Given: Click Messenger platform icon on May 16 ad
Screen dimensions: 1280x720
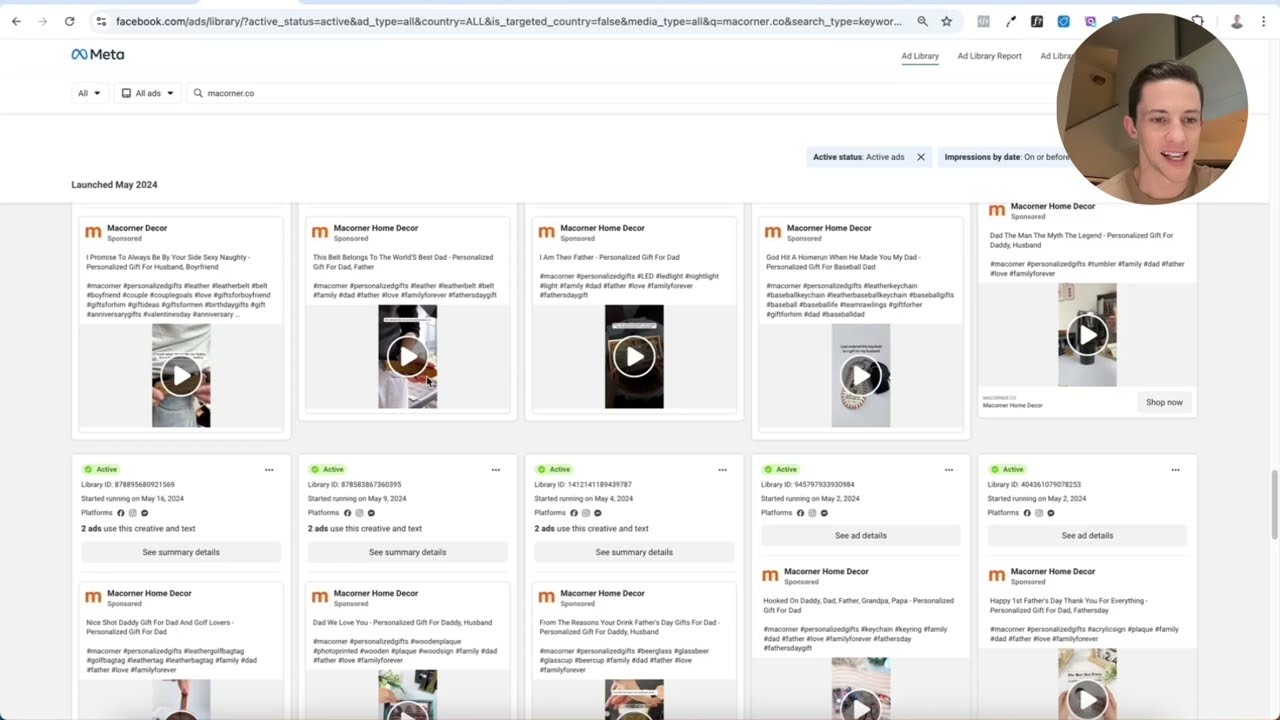Looking at the screenshot, I should click(x=145, y=513).
